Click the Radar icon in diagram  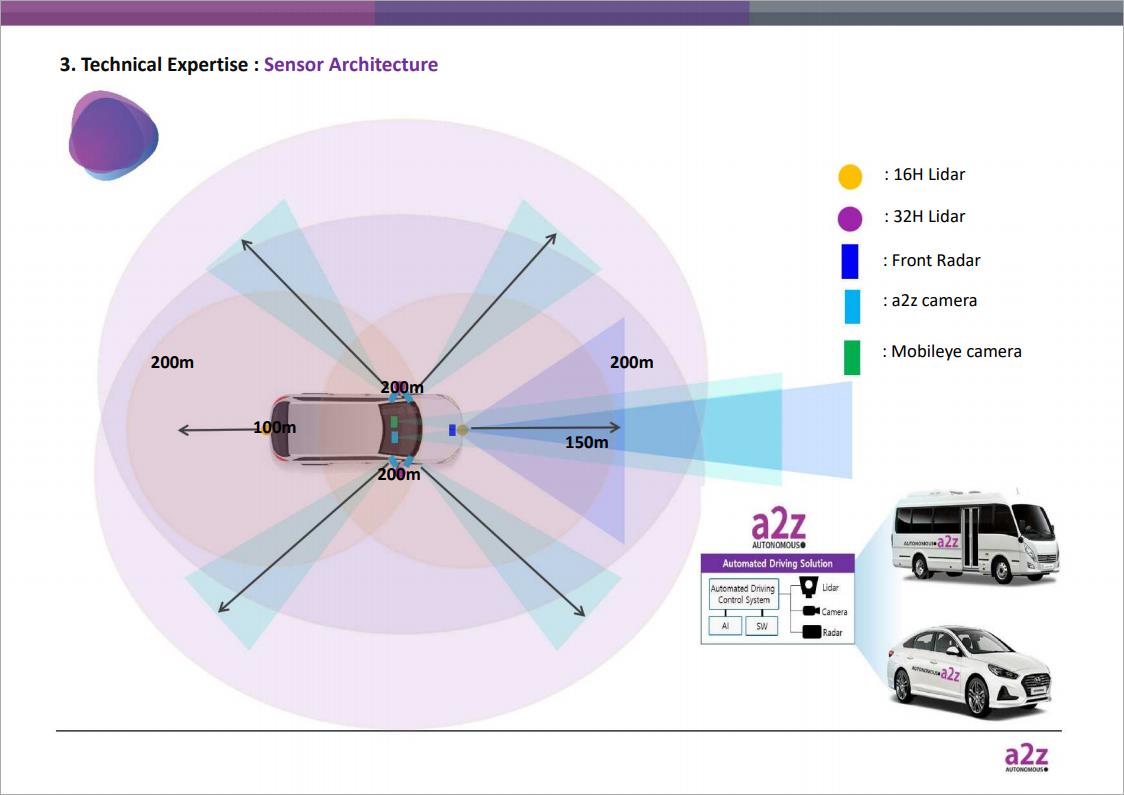click(811, 632)
